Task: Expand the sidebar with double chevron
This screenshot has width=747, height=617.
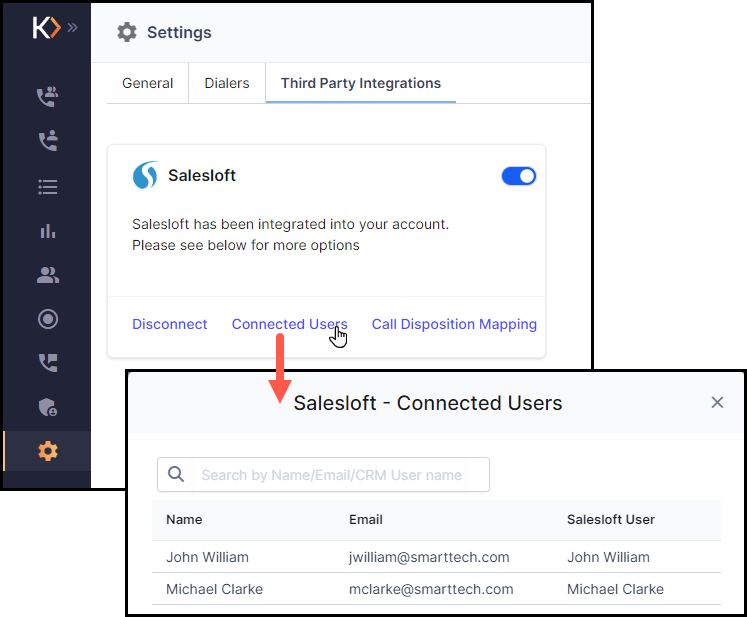Action: click(72, 28)
